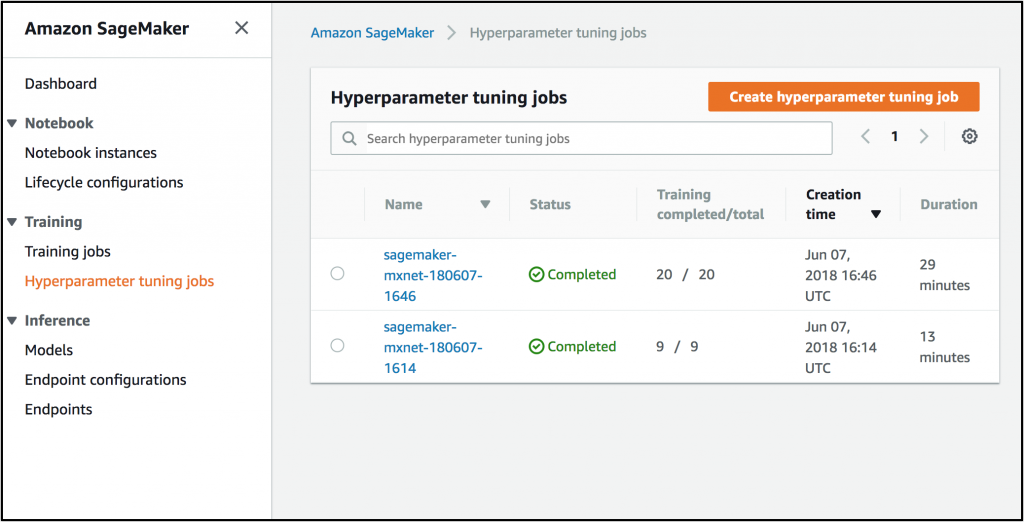This screenshot has width=1024, height=522.
Task: Click Training completed/total column header
Action: [711, 204]
